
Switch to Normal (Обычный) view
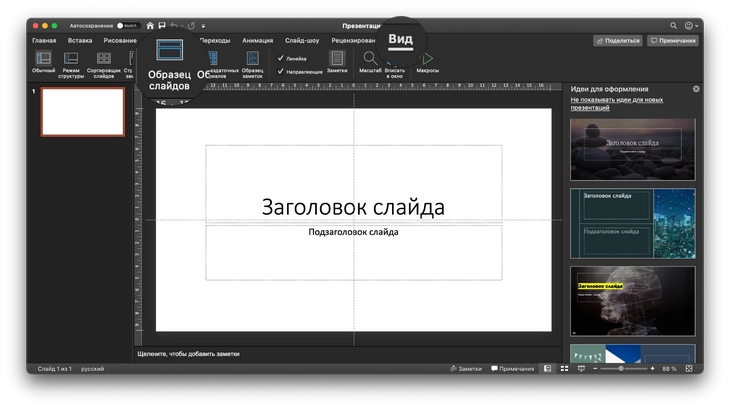pyautogui.click(x=43, y=62)
